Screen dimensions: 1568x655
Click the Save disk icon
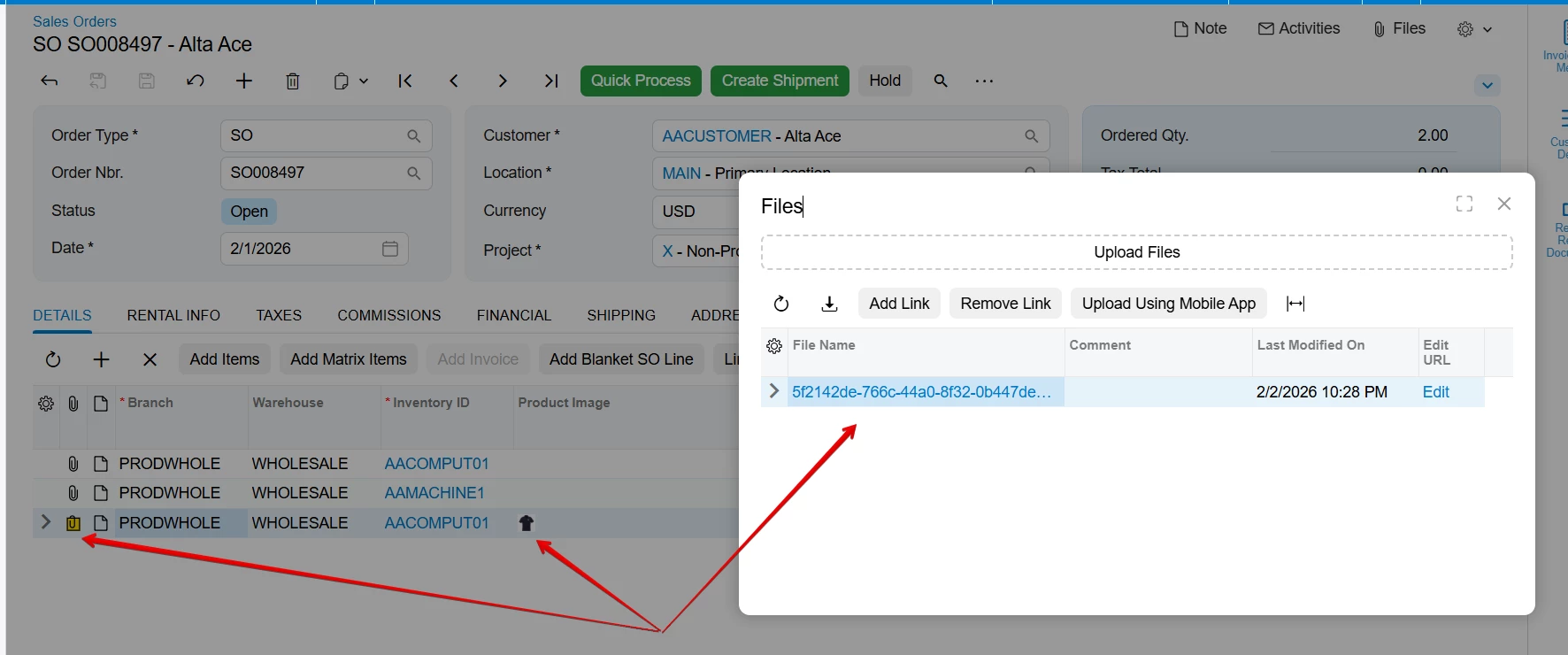click(x=147, y=81)
